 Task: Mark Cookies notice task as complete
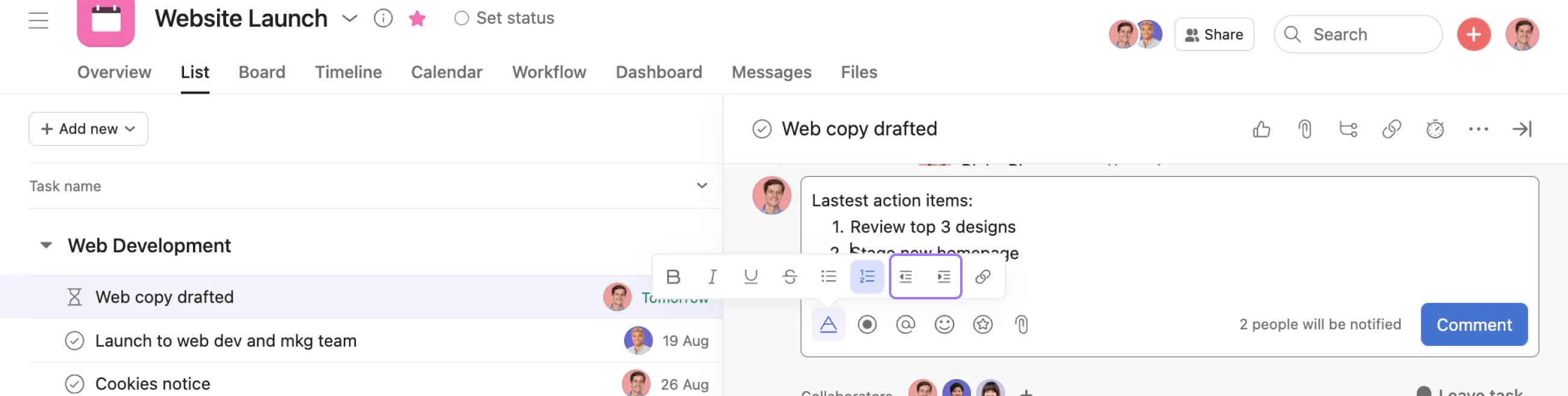coord(74,384)
